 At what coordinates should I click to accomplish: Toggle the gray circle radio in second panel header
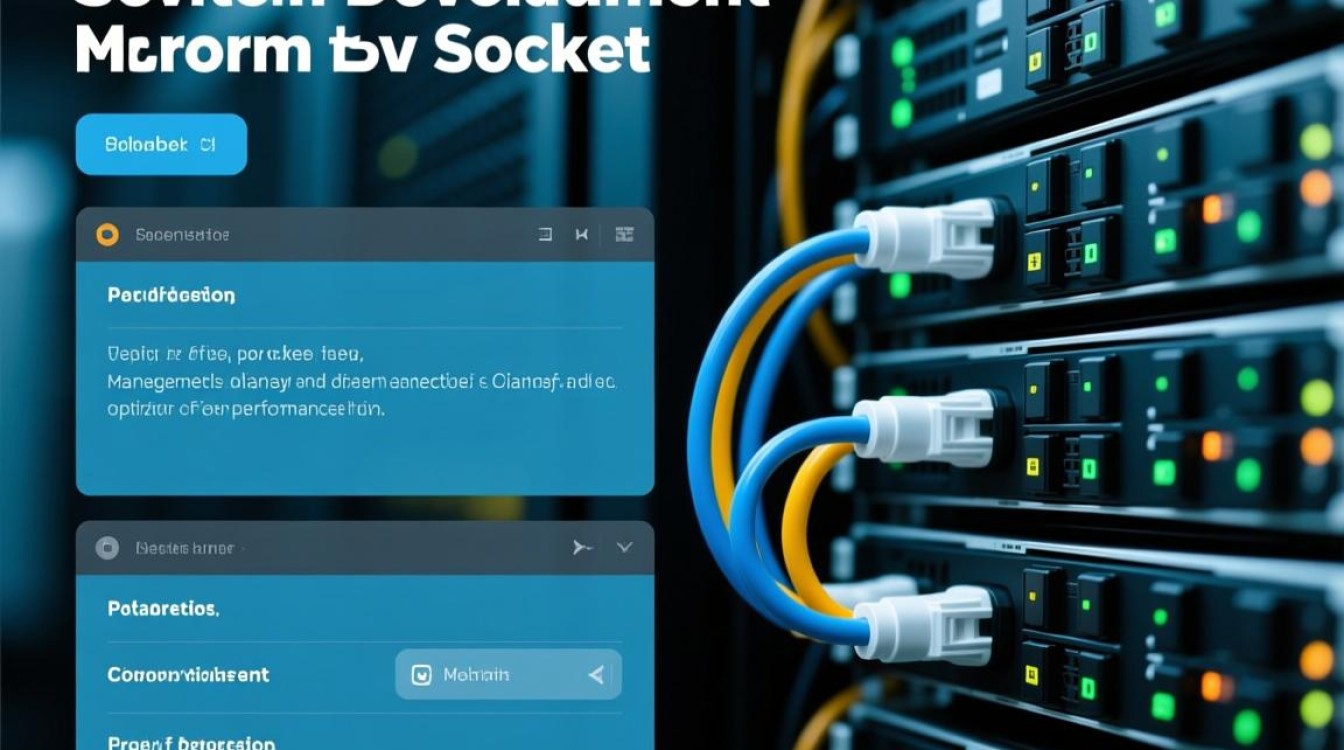[106, 548]
